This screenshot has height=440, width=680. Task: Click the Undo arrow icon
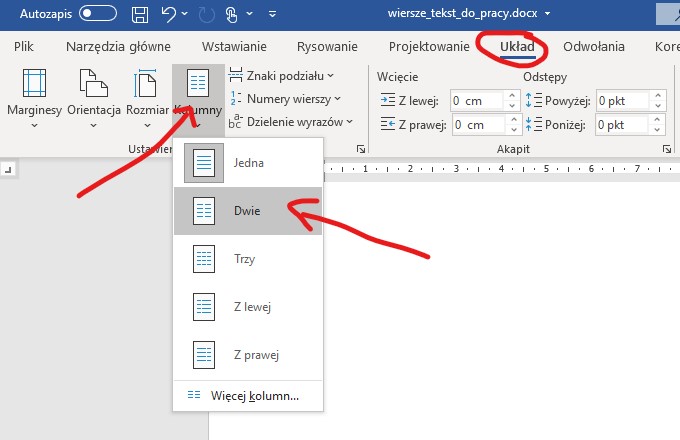170,14
